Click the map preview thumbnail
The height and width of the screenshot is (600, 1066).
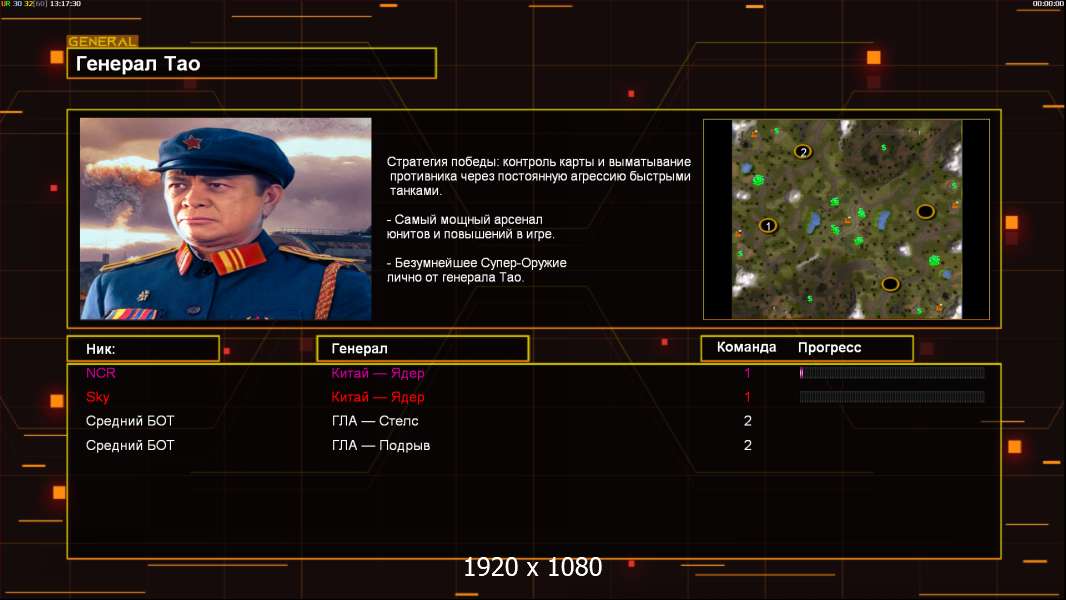[x=846, y=219]
